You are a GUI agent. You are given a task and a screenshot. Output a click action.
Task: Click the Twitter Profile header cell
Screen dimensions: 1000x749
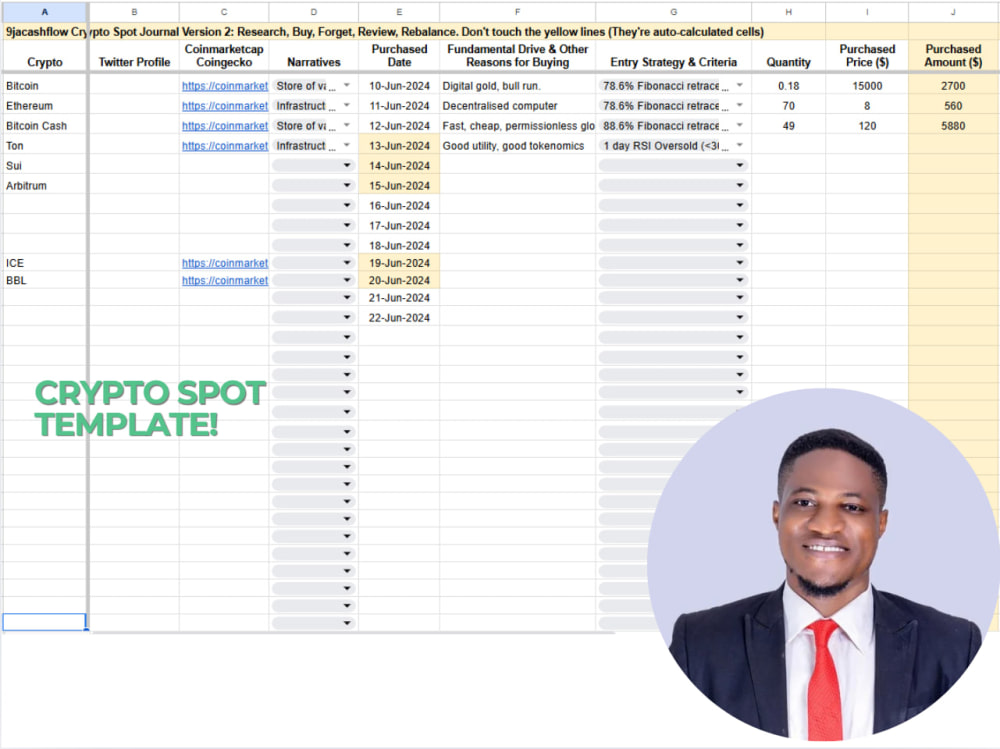pyautogui.click(x=134, y=56)
